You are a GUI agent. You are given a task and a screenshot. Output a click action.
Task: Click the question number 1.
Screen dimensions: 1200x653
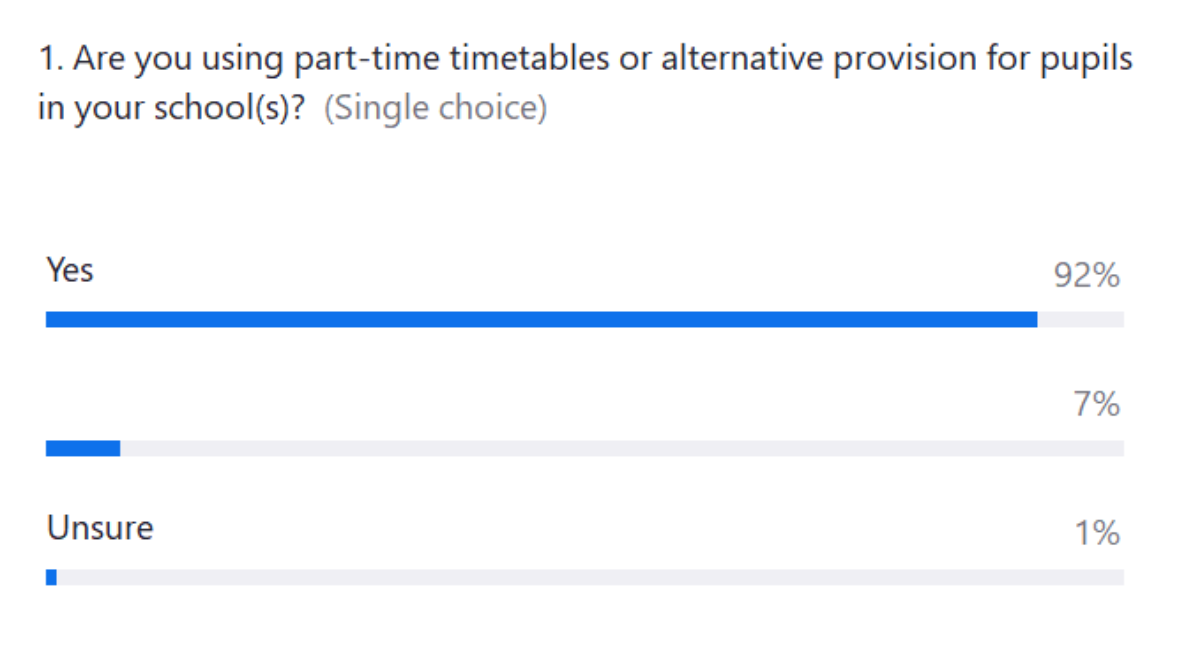coord(48,60)
